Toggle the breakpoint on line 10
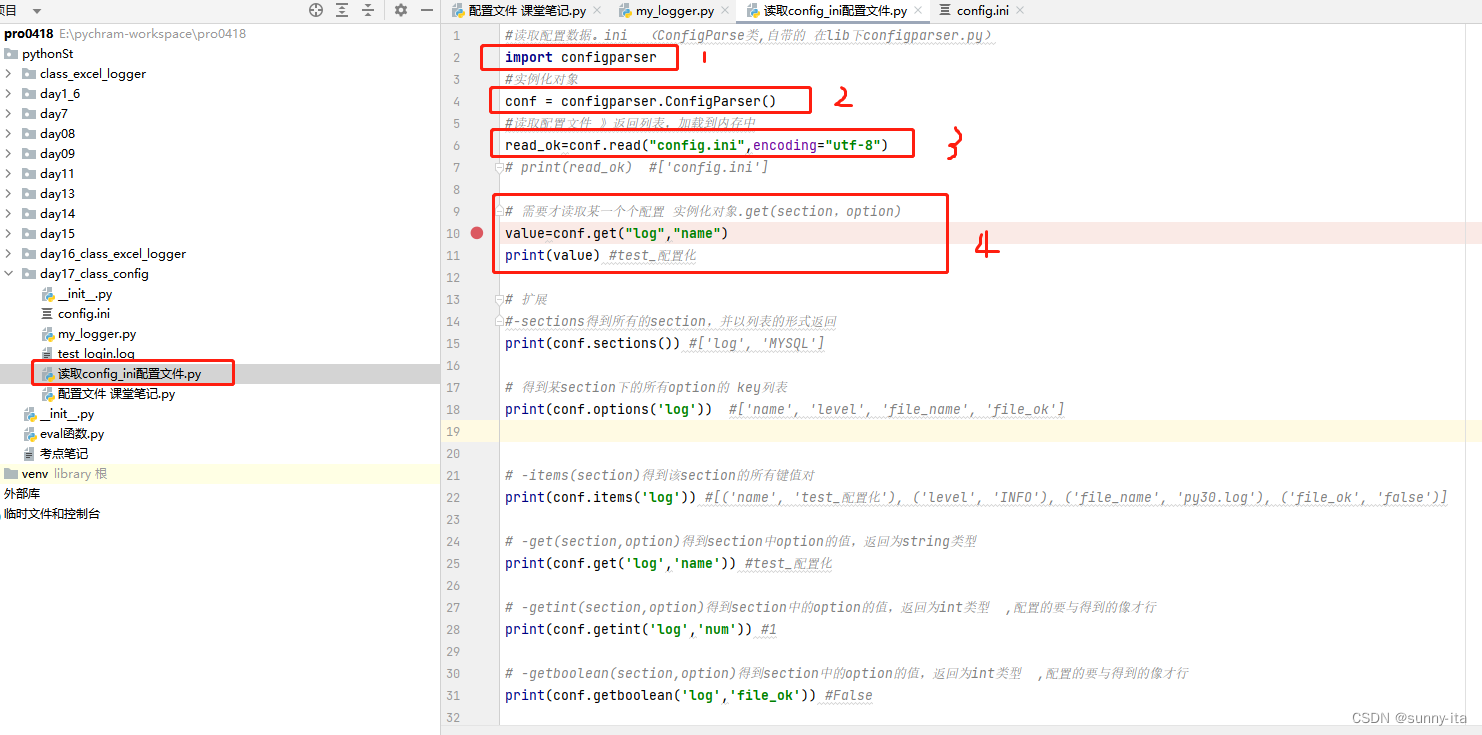The height and width of the screenshot is (735, 1482). [x=477, y=233]
